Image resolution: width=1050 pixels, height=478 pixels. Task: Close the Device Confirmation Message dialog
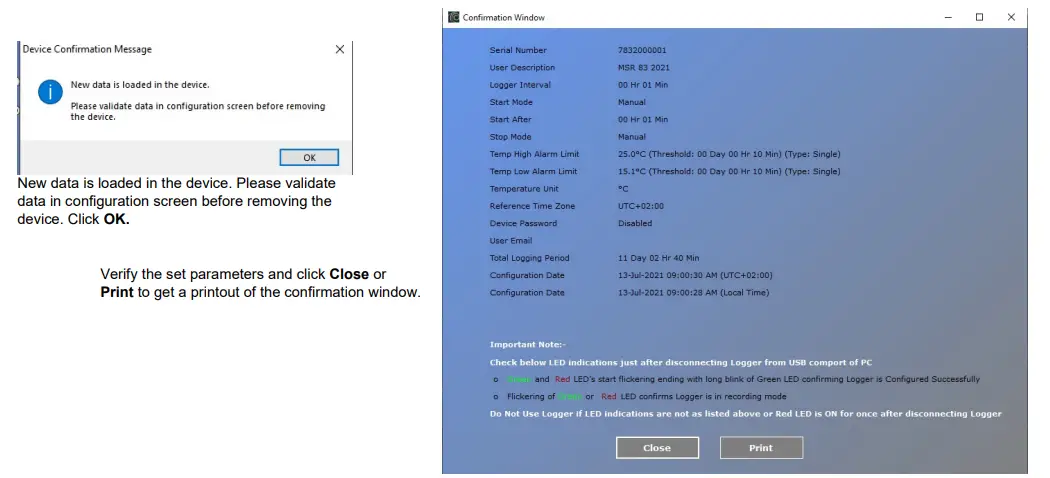tap(340, 50)
